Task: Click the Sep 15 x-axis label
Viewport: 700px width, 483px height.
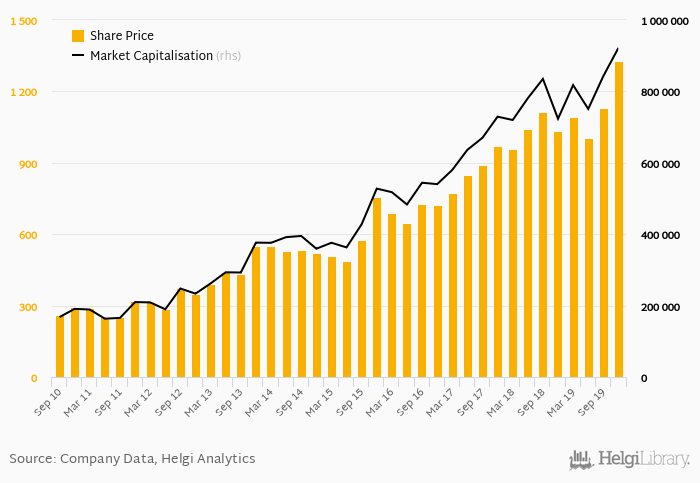Action: [351, 399]
